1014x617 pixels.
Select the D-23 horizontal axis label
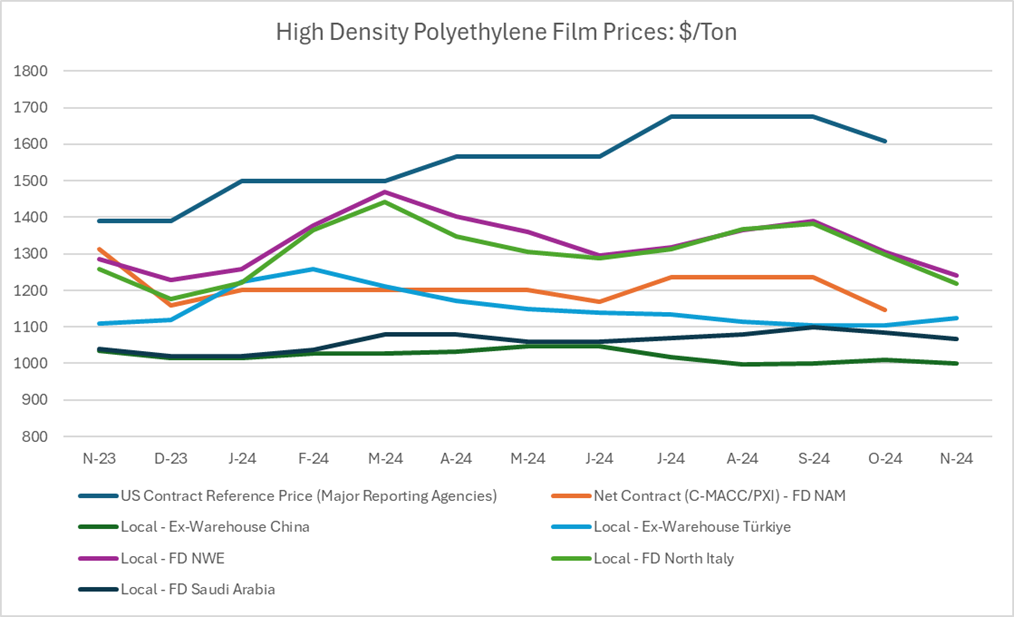(169, 458)
